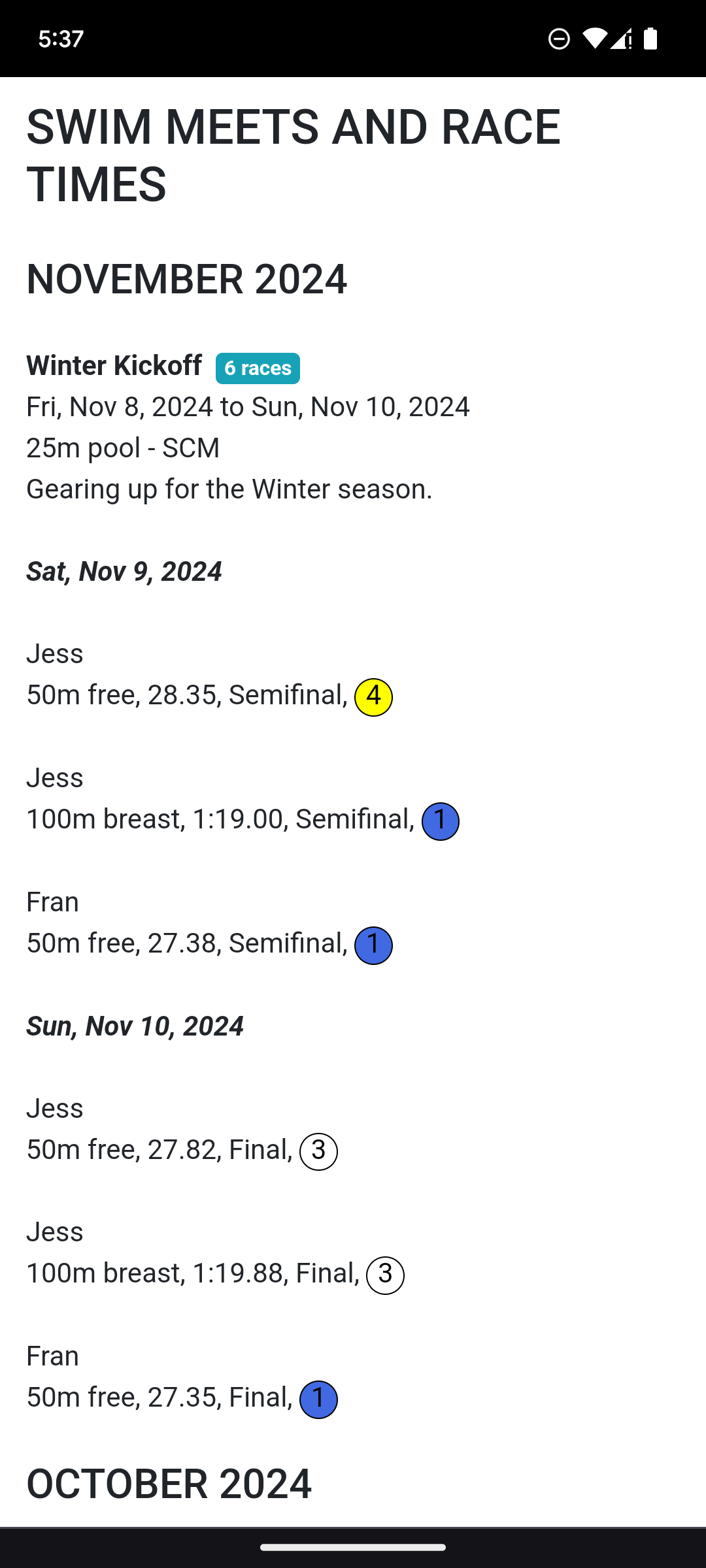
Task: Open the Winter Kickoff meet
Action: coord(114,366)
